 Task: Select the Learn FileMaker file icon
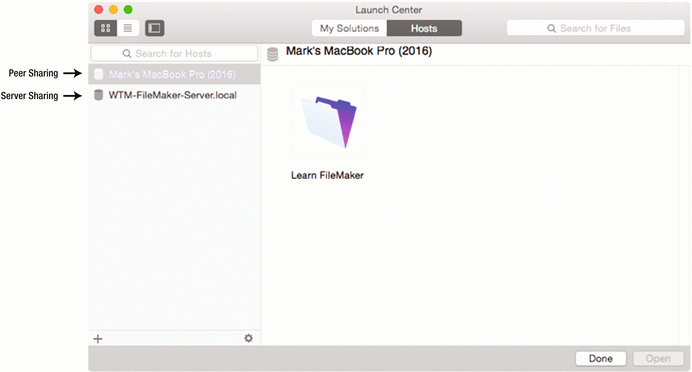pos(327,121)
